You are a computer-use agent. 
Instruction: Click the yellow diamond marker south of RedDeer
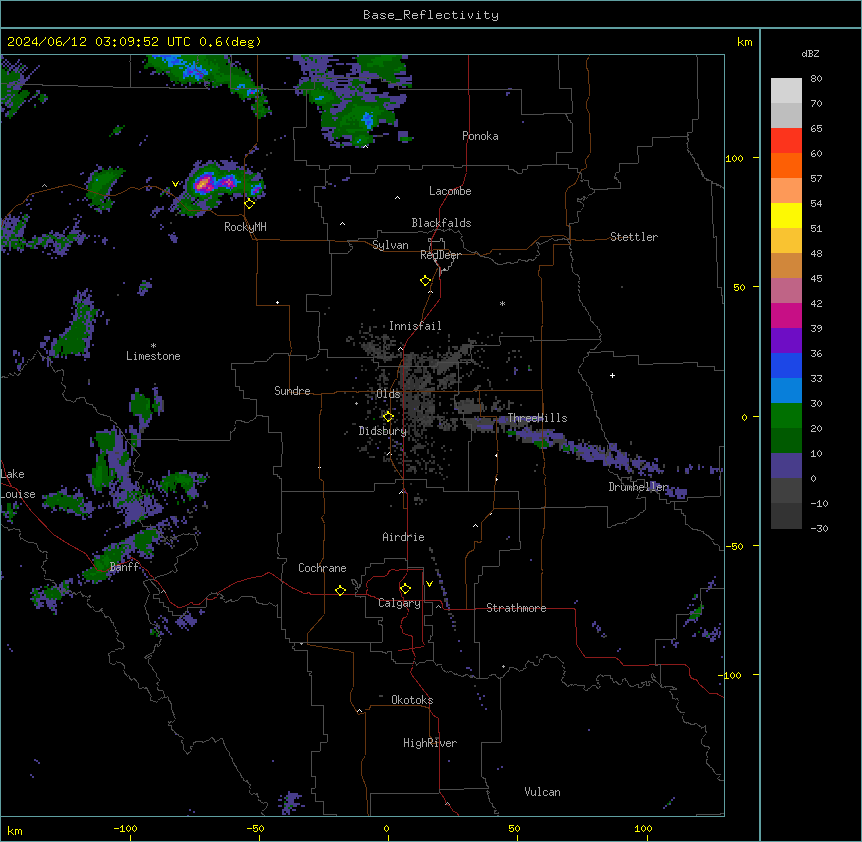pyautogui.click(x=426, y=281)
